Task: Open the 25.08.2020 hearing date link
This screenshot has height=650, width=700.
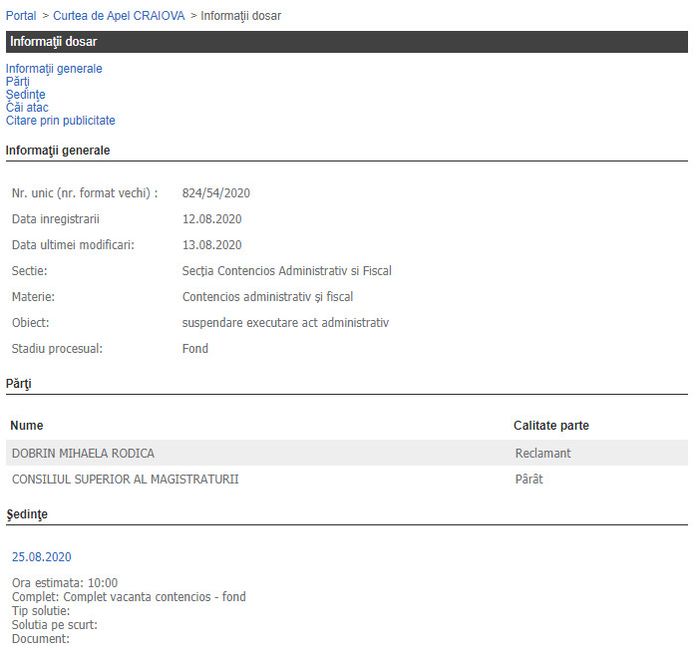Action: (x=42, y=557)
